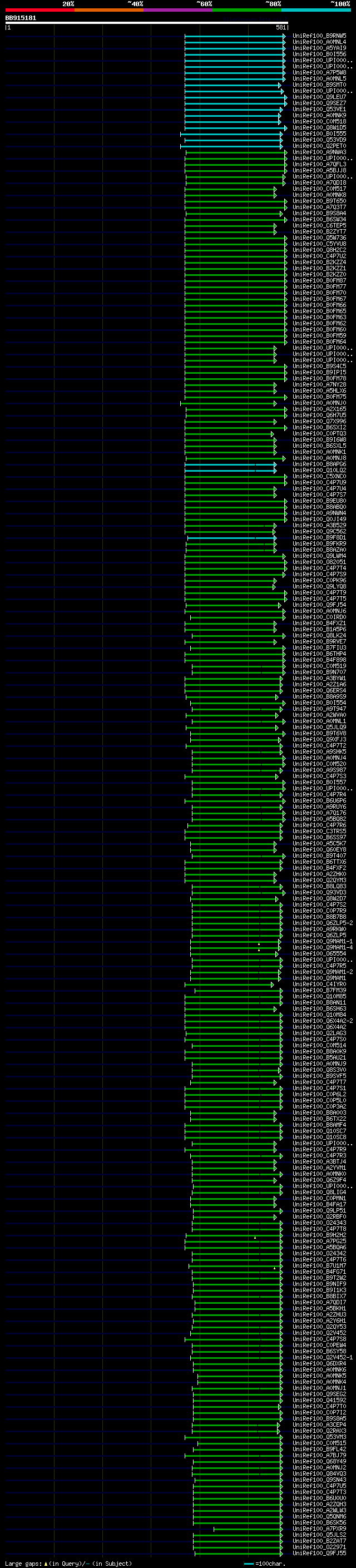356x1568 pixels.
Task: Open hit UniRef100_A0MNL4
Action: 319,42
